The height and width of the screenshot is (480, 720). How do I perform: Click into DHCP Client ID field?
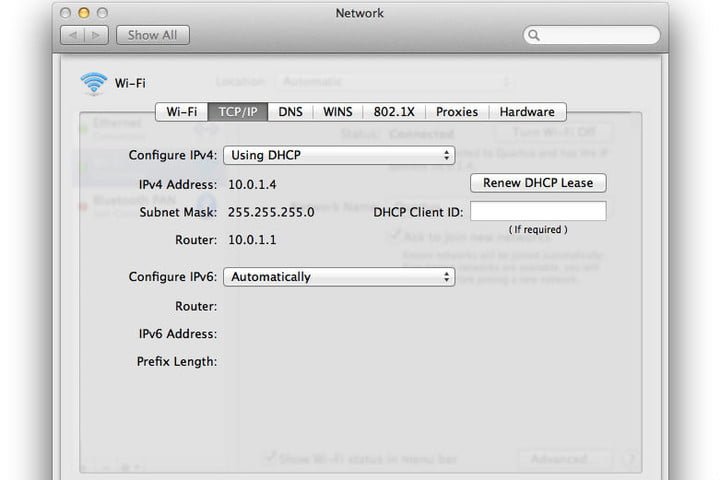click(x=538, y=211)
